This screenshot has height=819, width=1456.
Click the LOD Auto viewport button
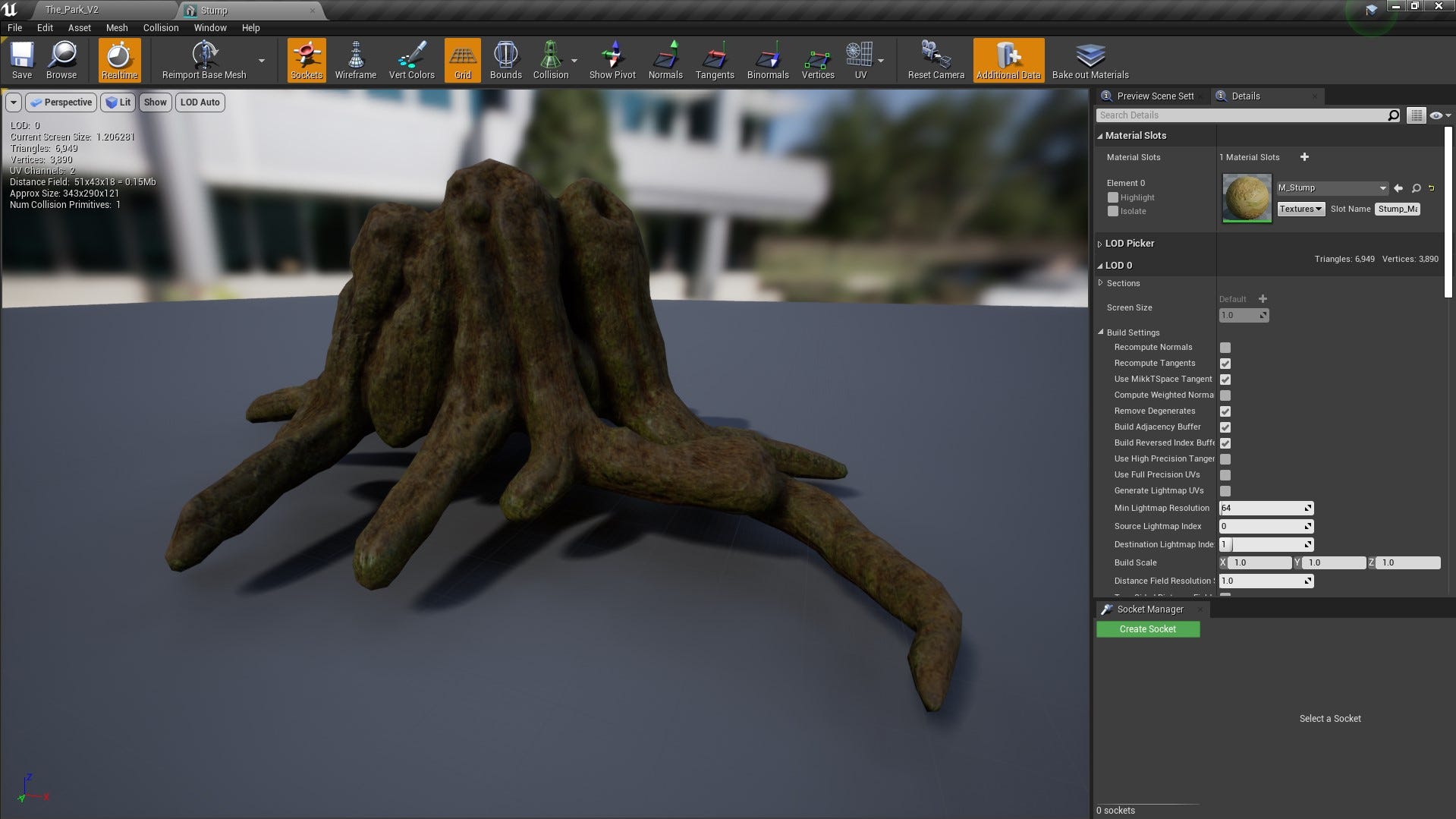pyautogui.click(x=200, y=102)
